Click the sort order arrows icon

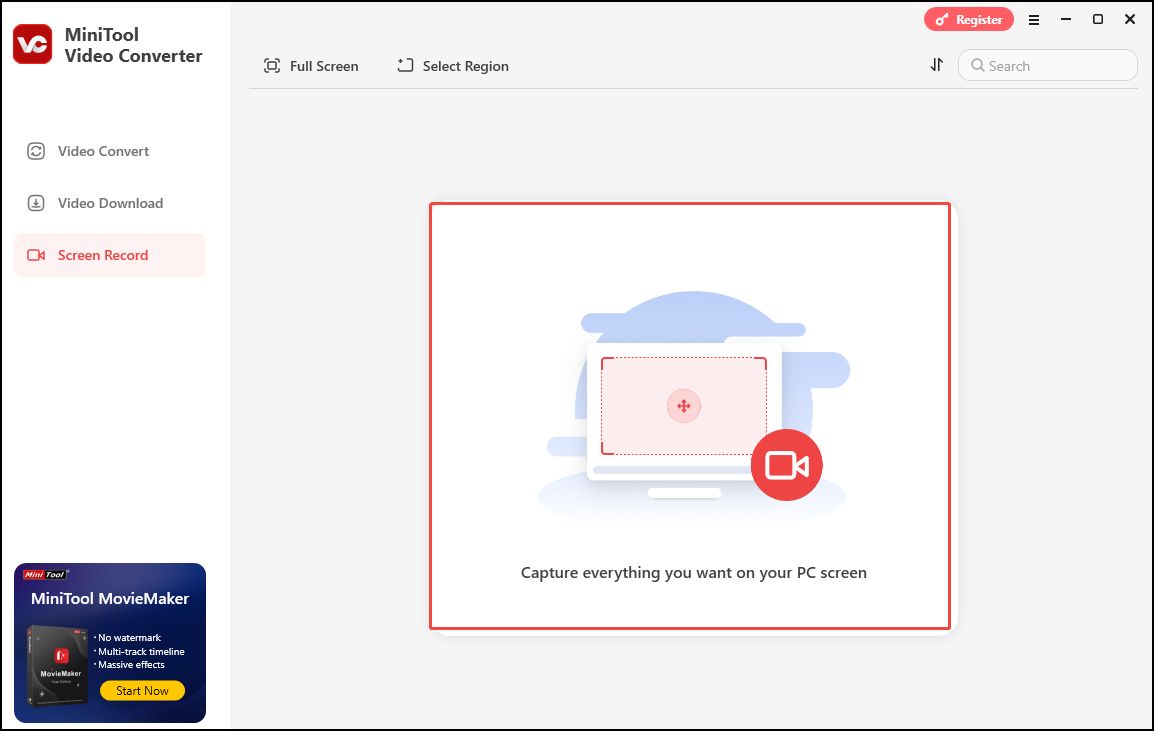[936, 65]
